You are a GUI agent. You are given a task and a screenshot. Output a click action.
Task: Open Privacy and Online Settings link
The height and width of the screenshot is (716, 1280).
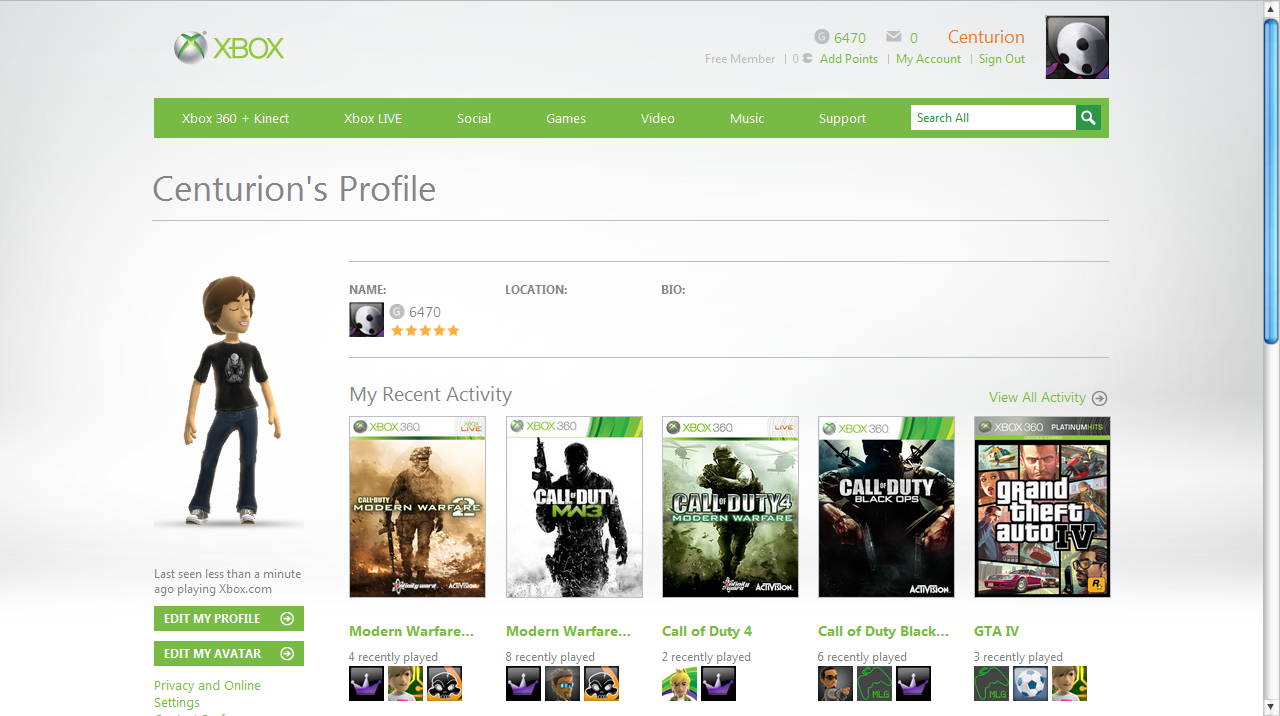point(207,694)
